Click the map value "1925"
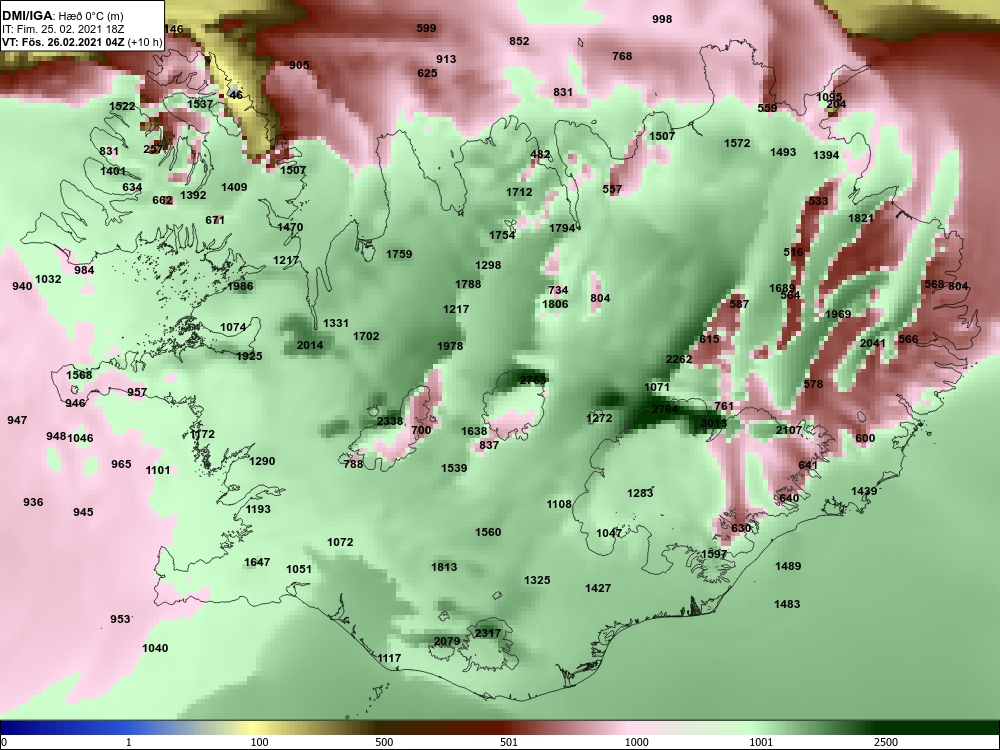The height and width of the screenshot is (750, 1000). click(x=249, y=356)
